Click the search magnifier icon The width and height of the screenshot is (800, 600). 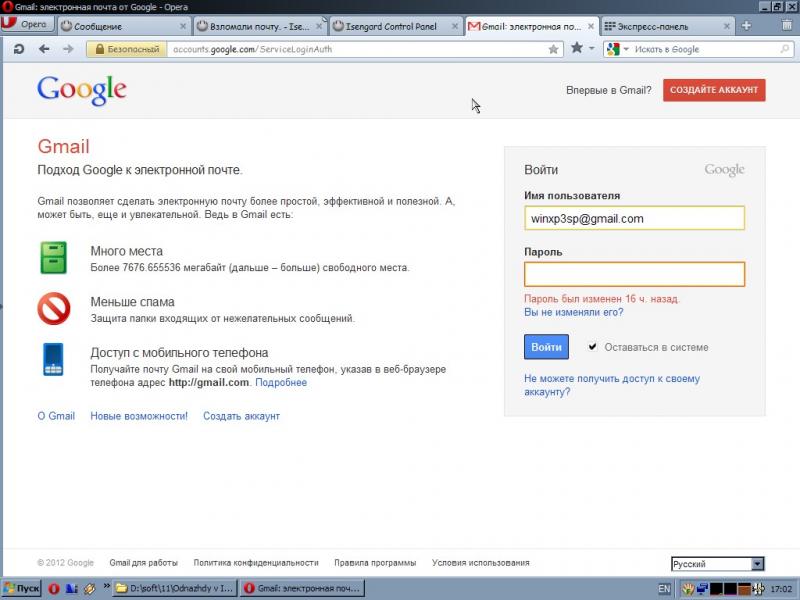tap(785, 49)
